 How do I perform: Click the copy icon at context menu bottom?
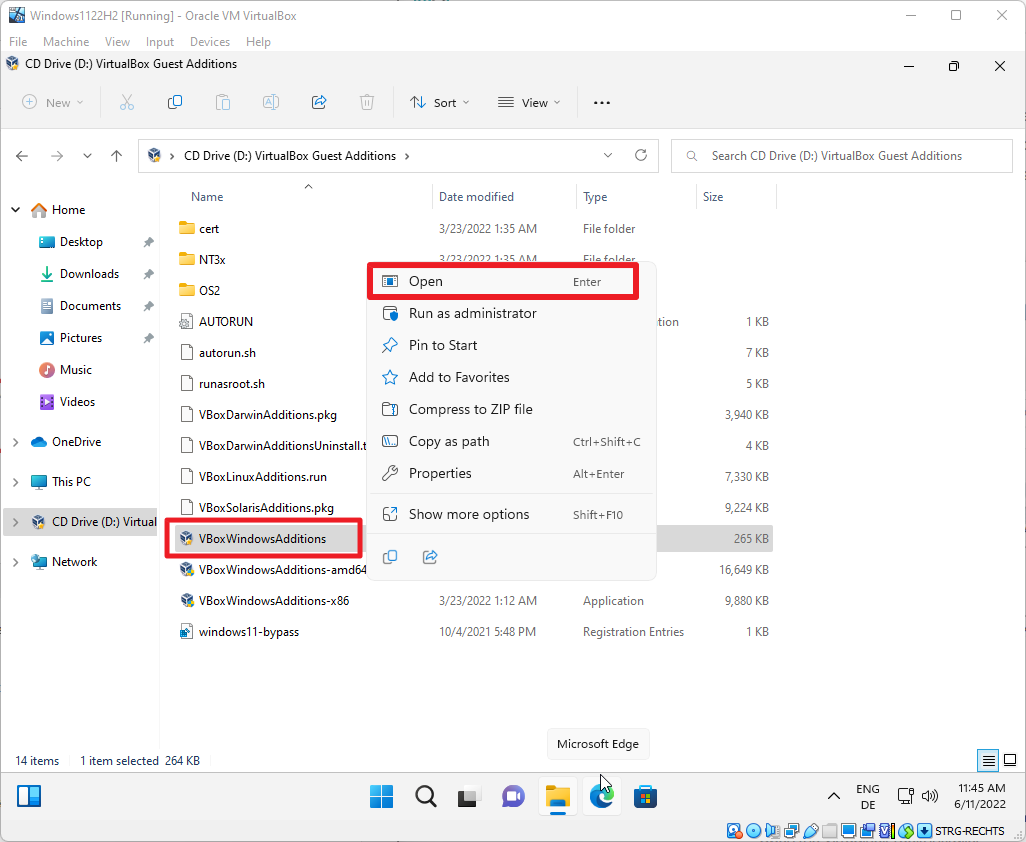(x=390, y=557)
